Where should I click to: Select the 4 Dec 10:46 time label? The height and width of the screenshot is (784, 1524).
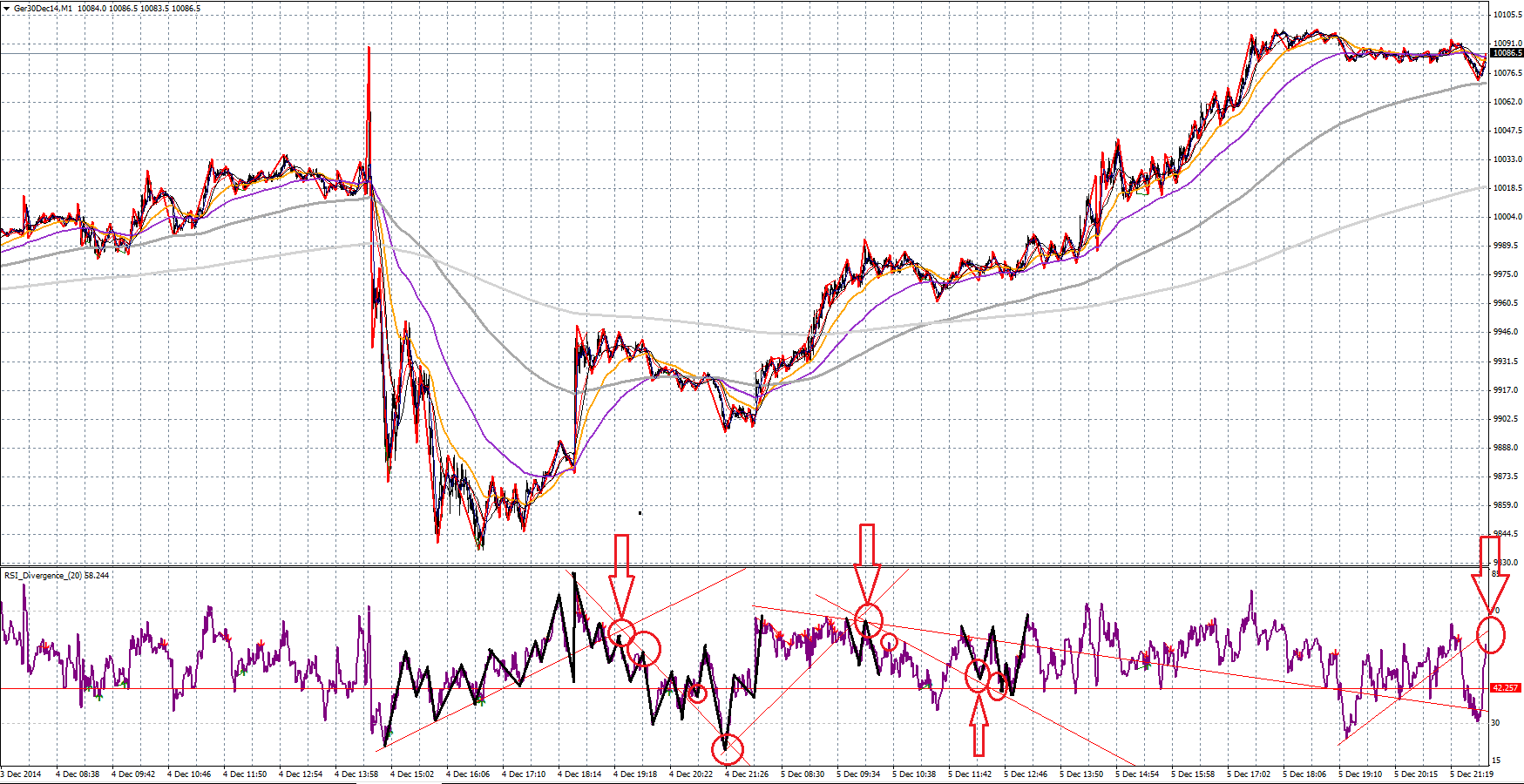[189, 774]
